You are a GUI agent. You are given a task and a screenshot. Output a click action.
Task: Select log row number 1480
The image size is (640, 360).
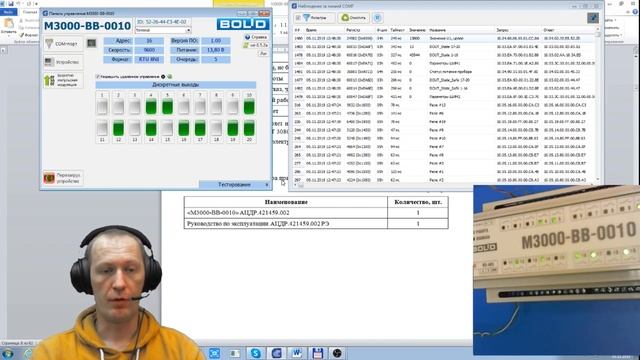(444, 38)
